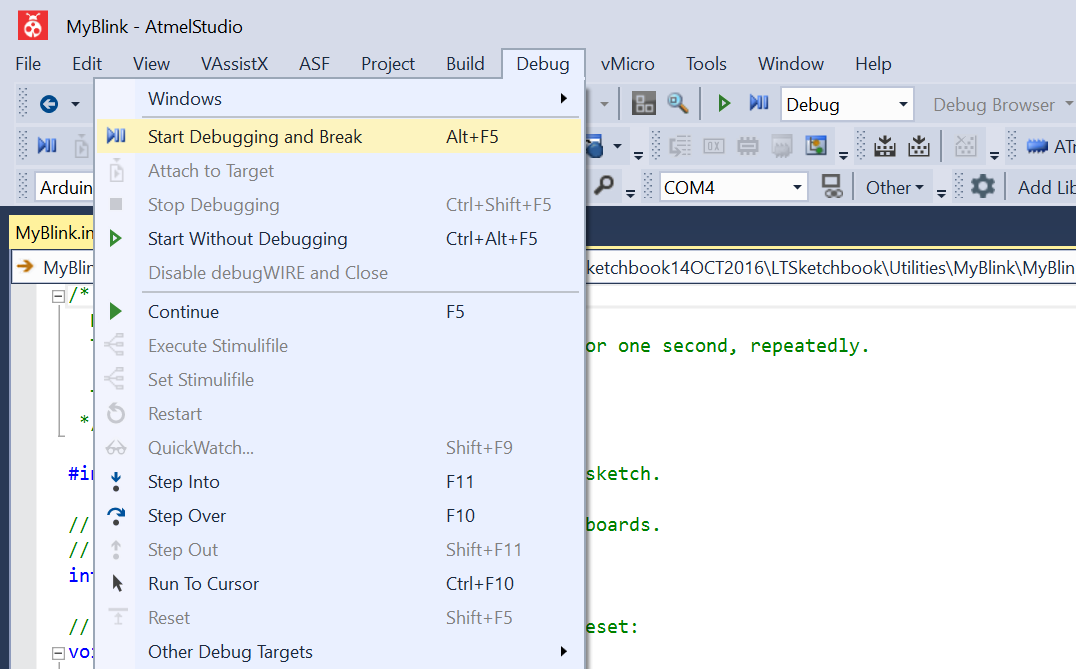Expand the Windows submenu
The height and width of the screenshot is (669, 1076).
tap(340, 99)
